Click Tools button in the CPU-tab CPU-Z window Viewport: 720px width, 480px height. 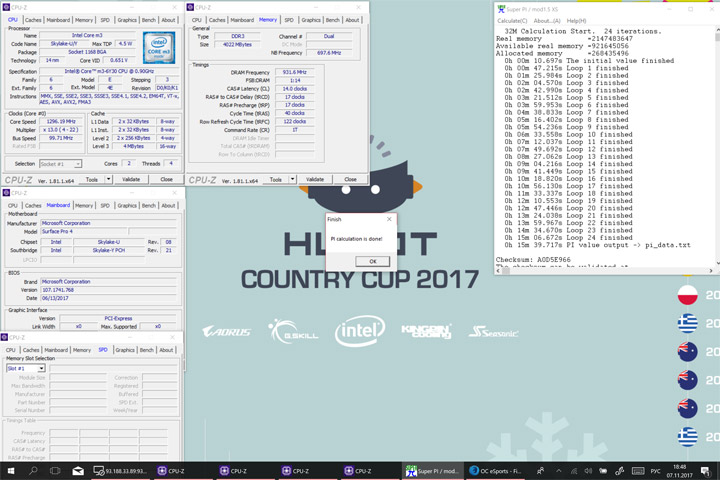pyautogui.click(x=92, y=180)
